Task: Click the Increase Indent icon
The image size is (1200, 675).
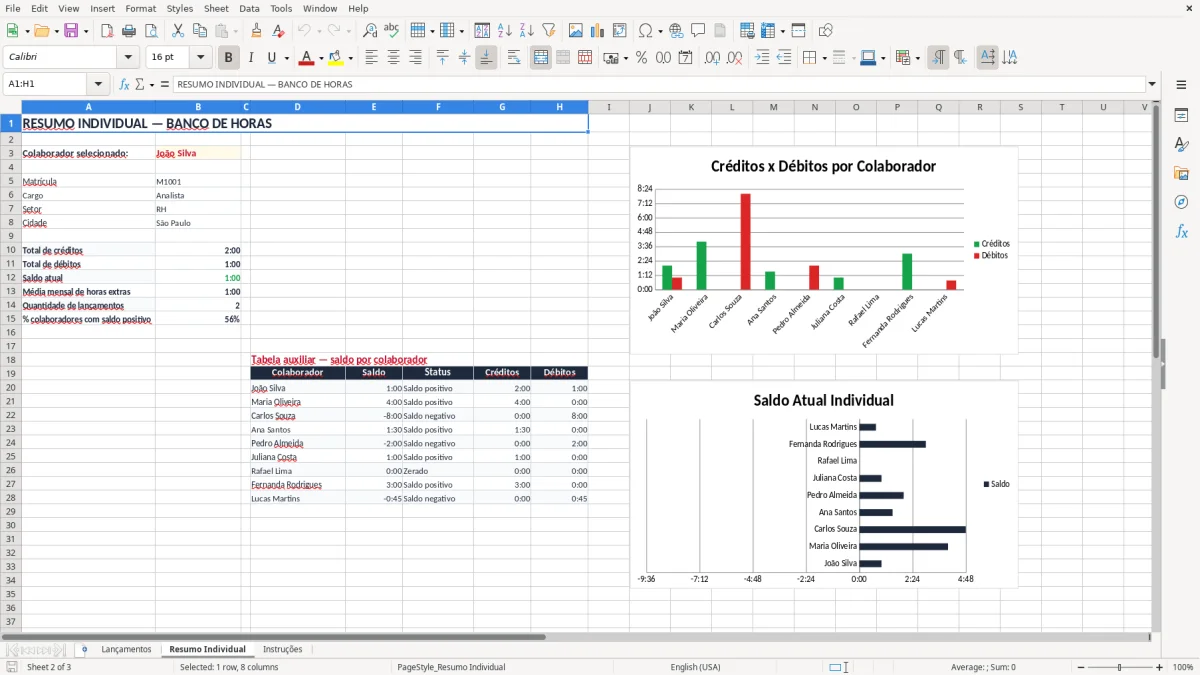Action: (762, 58)
